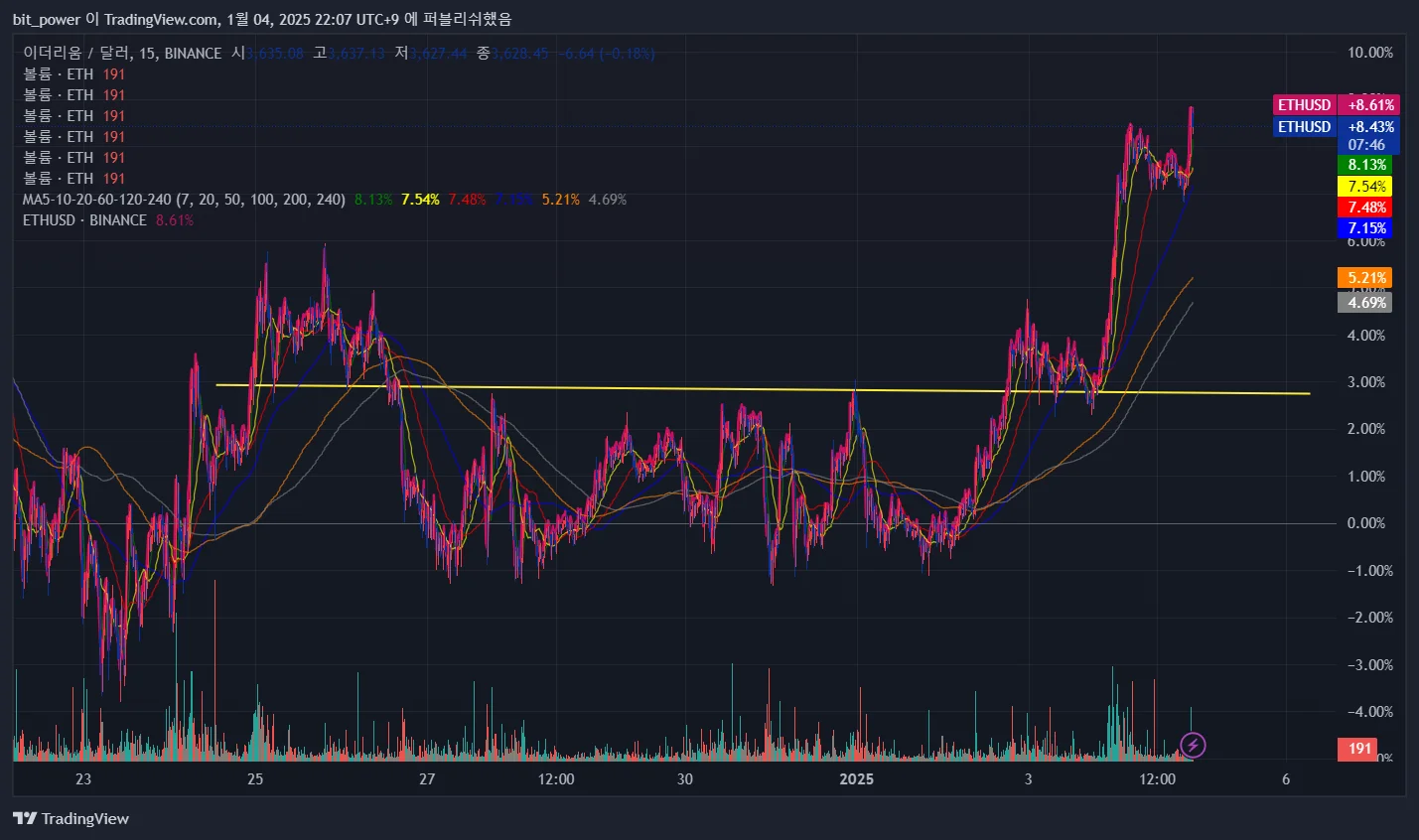The image size is (1419, 840).
Task: Click the ETHUSD · BINANCE legend entry
Action: pyautogui.click(x=84, y=220)
